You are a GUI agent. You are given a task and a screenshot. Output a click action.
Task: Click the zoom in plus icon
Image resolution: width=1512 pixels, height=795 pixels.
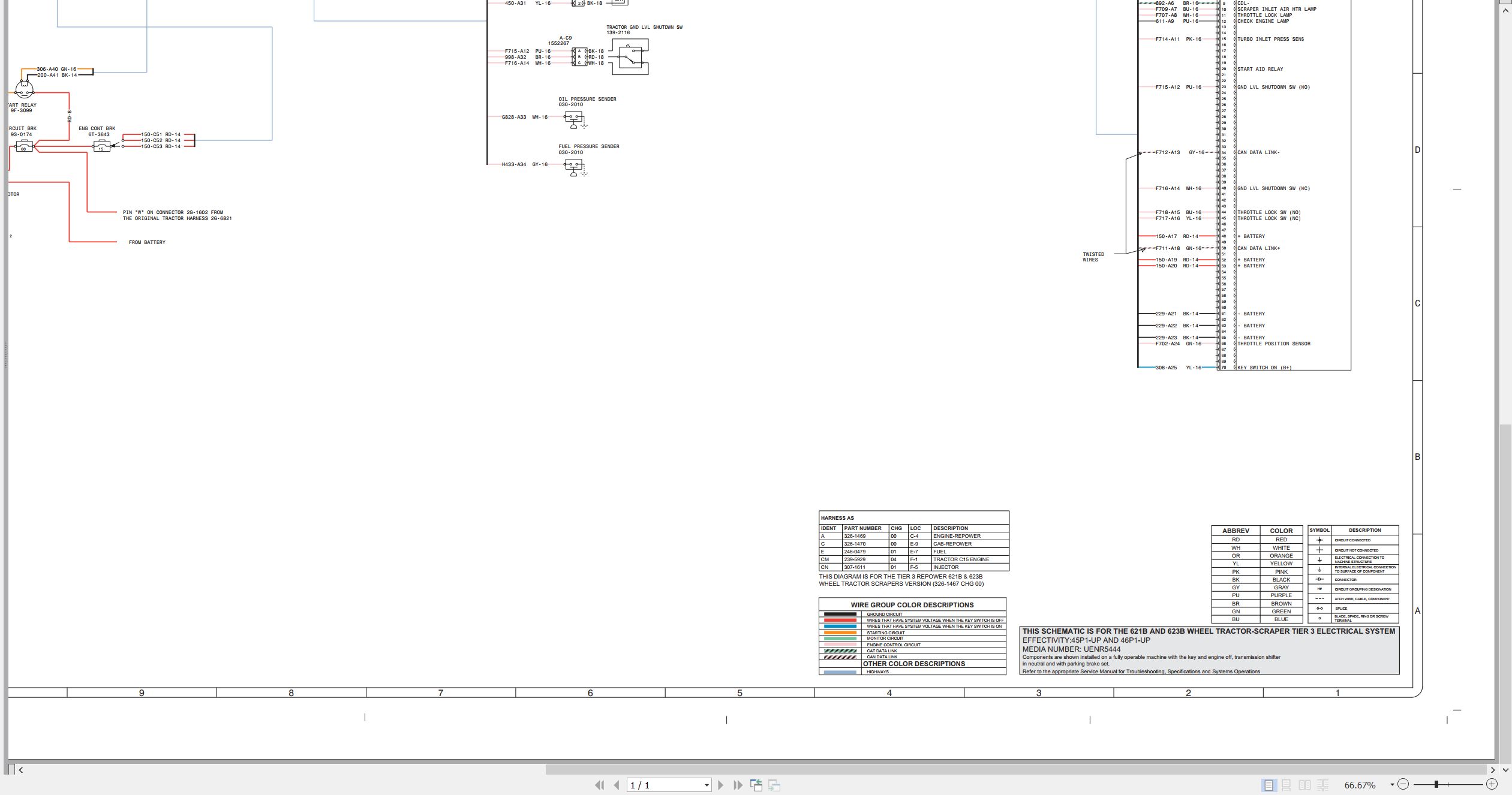[x=1492, y=784]
